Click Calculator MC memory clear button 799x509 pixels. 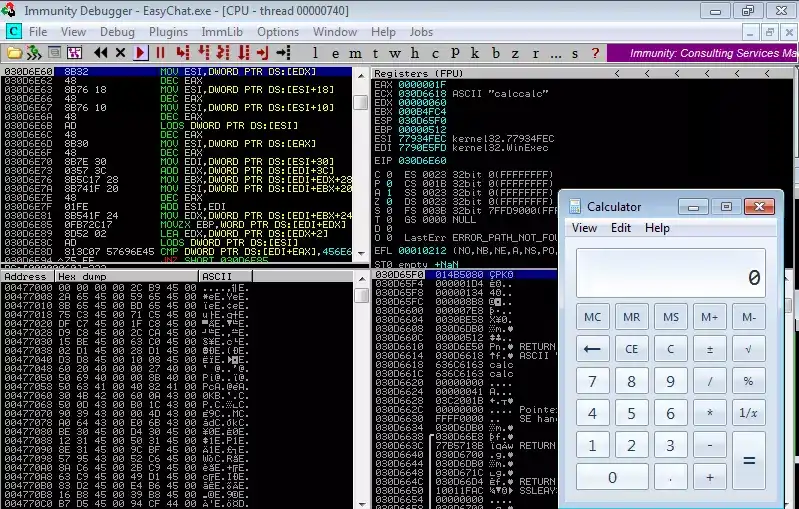[592, 317]
